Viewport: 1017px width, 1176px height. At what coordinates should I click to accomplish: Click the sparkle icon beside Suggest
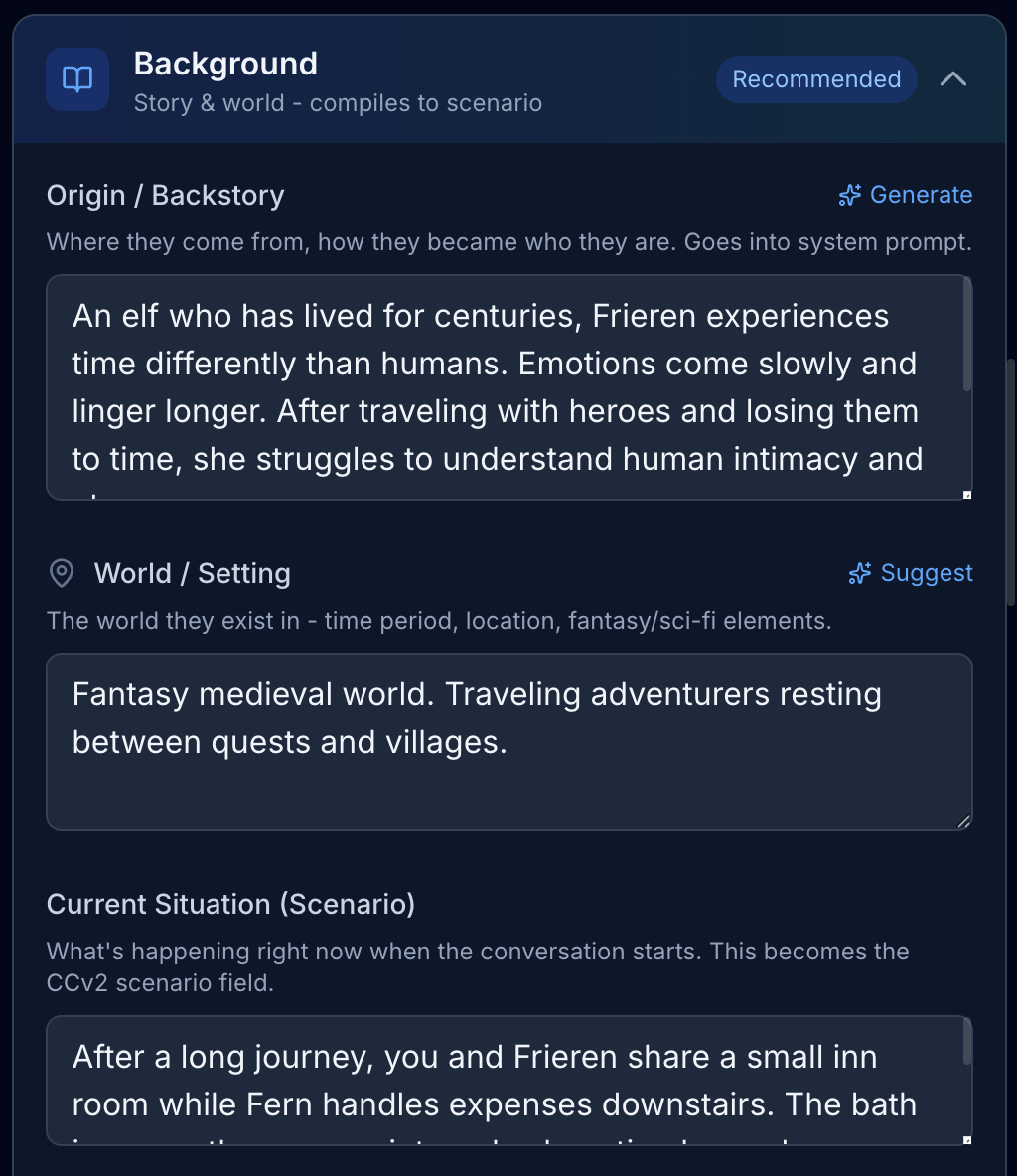click(x=859, y=573)
